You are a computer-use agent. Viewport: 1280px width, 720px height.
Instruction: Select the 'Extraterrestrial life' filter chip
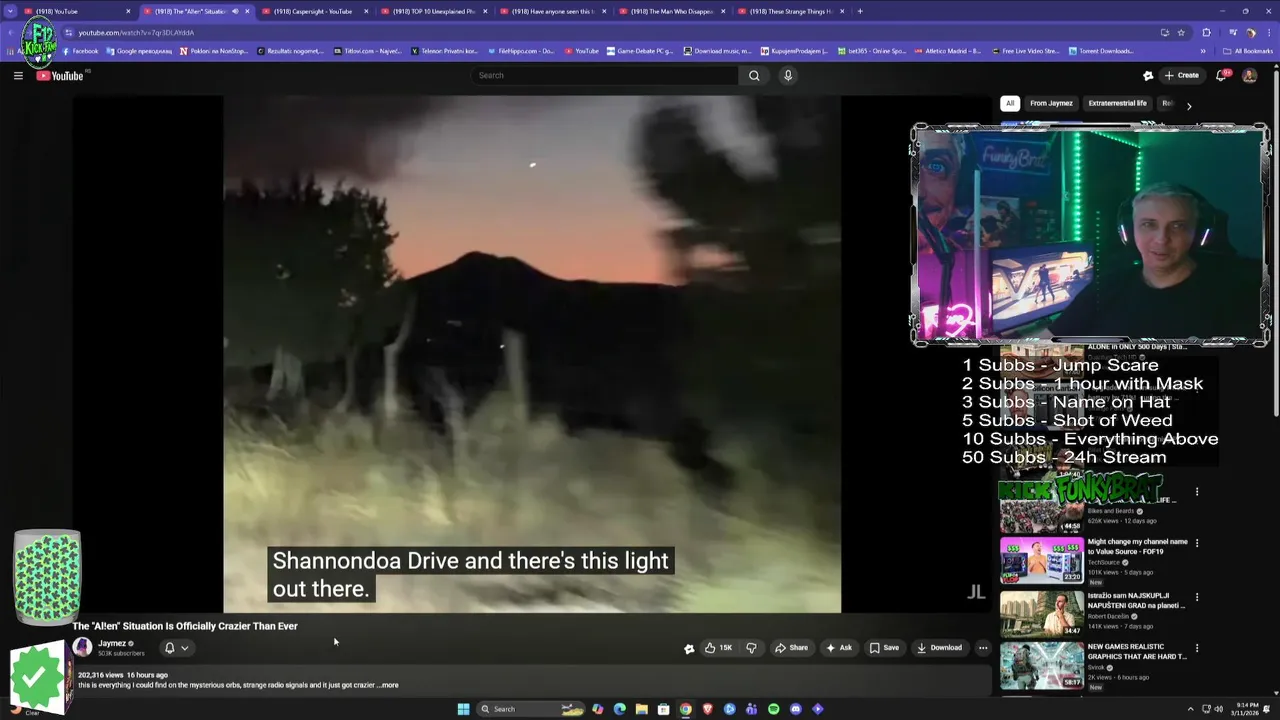(1117, 103)
